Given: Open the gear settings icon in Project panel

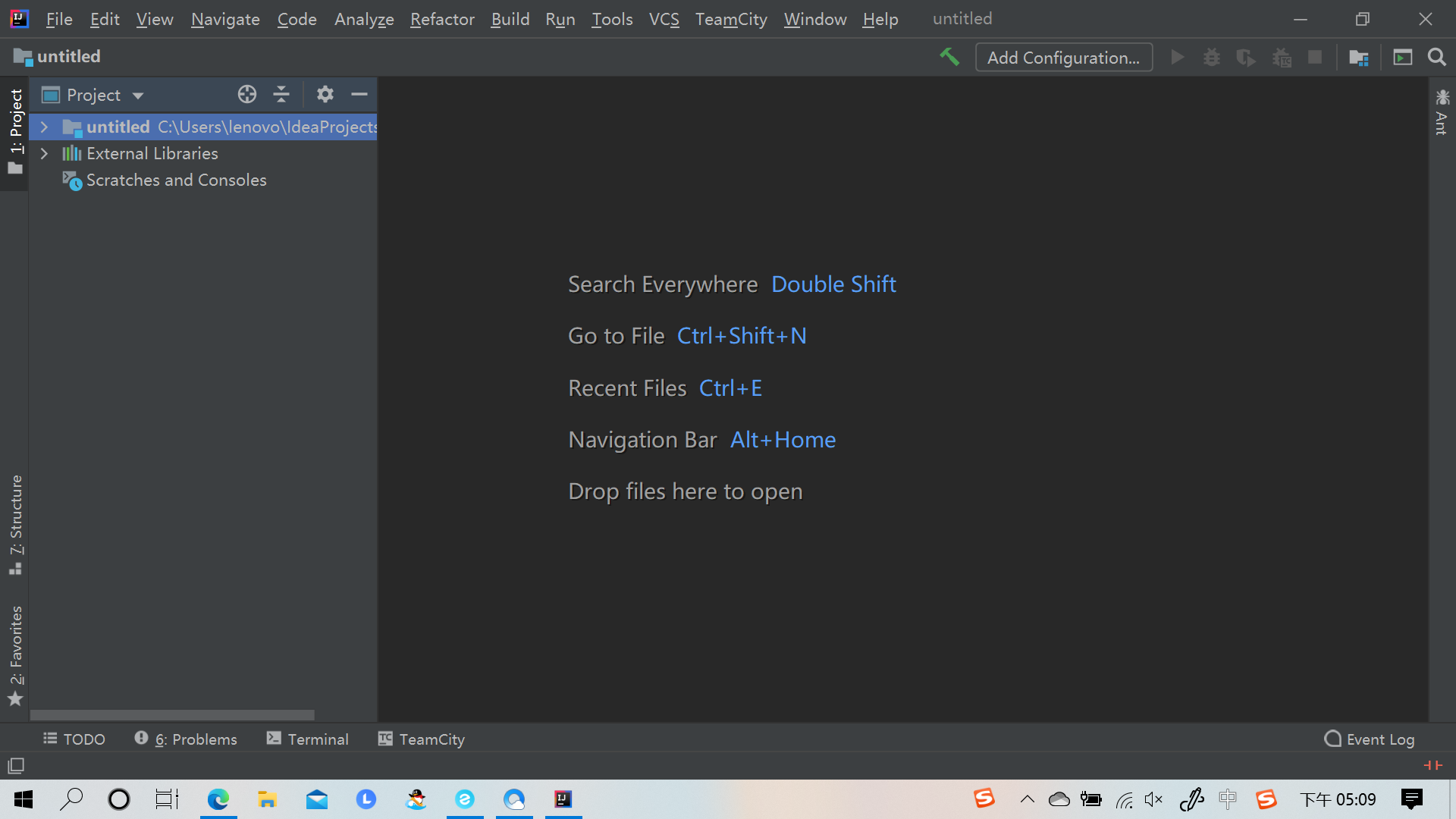Looking at the screenshot, I should pyautogui.click(x=325, y=94).
